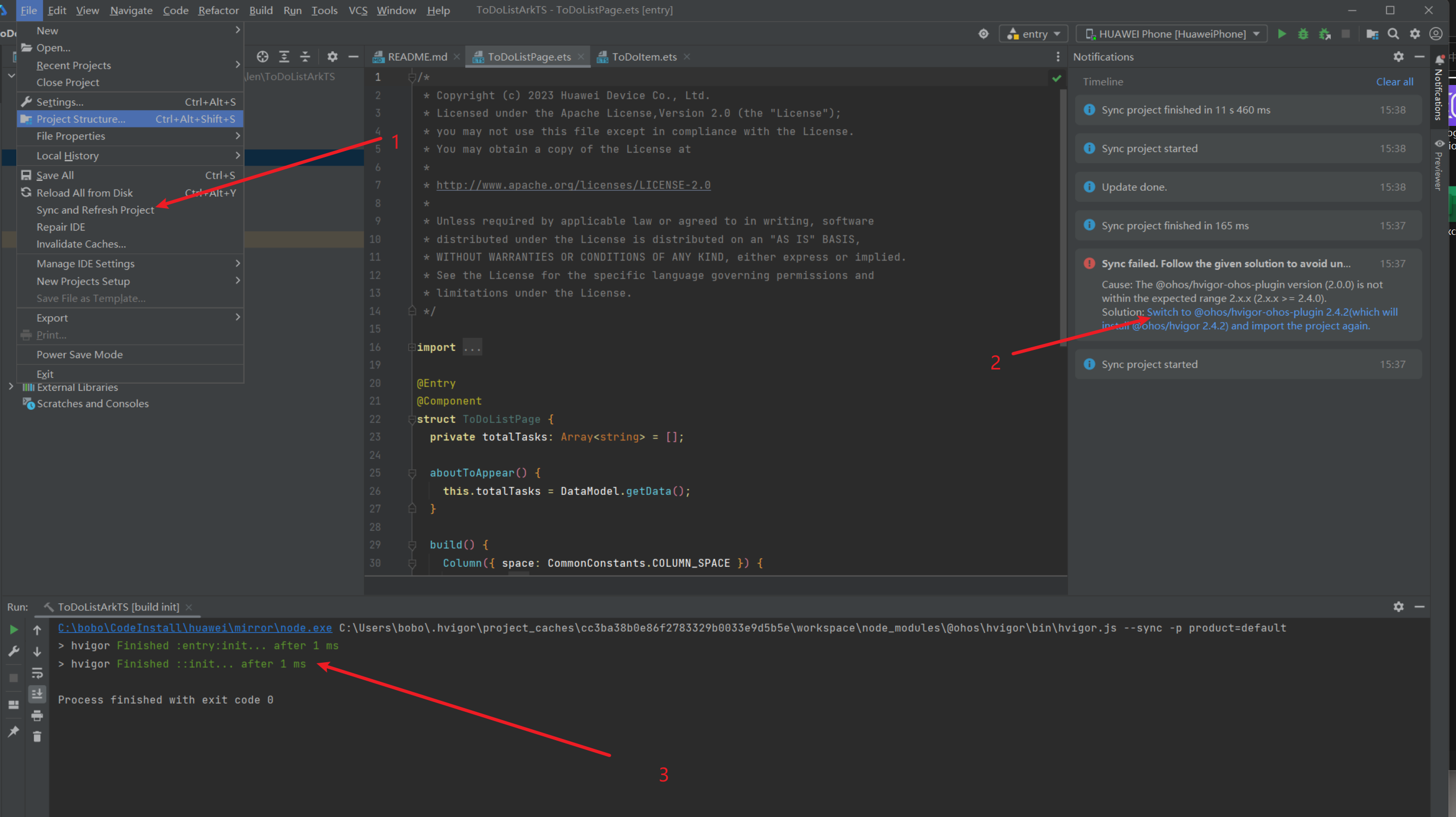Expand Recent Projects submenu
This screenshot has width=1456, height=817.
coord(130,65)
